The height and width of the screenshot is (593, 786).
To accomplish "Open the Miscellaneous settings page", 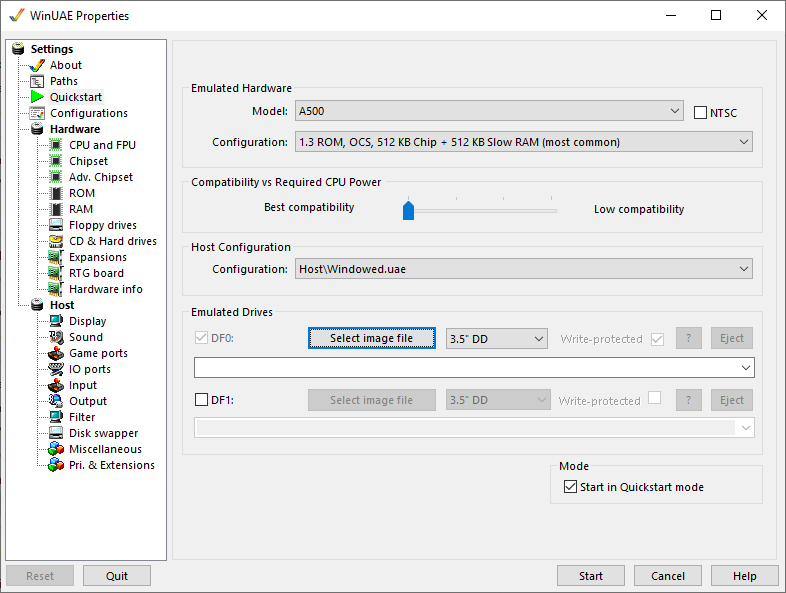I will pyautogui.click(x=105, y=449).
